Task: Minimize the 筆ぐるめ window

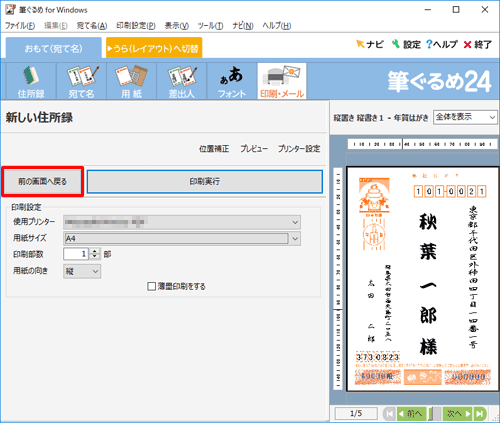Action: (428, 10)
